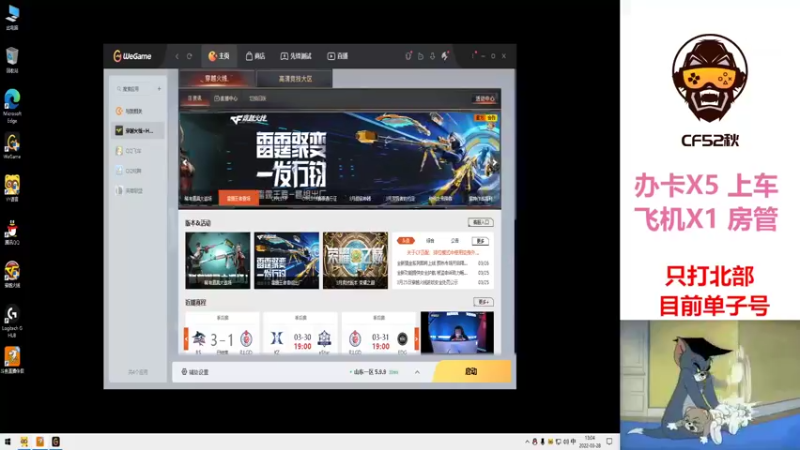800x450 pixels.
Task: Open the orange 关于CF匹配 headline link
Action: tap(442, 252)
